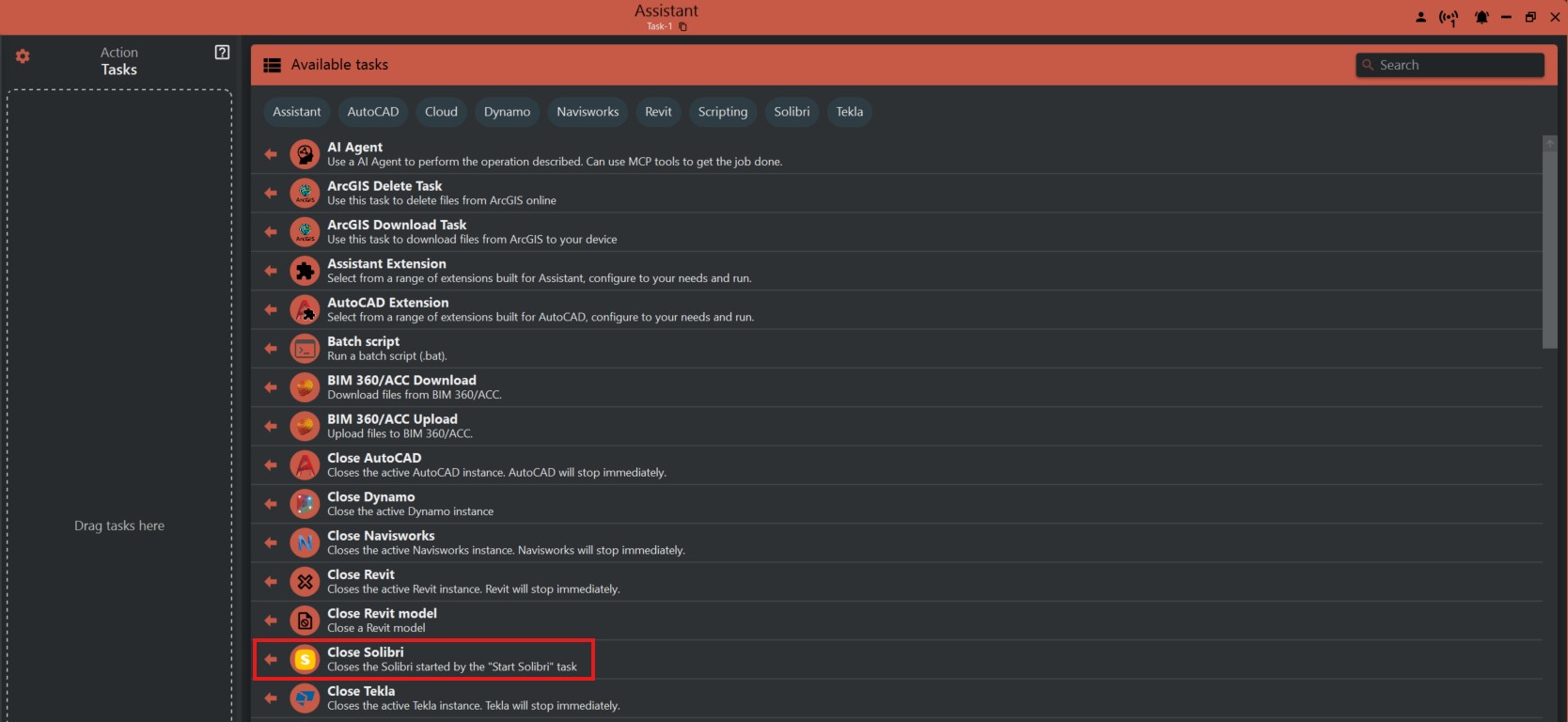Copy the Task-1 name icon
1568x722 pixels.
(683, 26)
